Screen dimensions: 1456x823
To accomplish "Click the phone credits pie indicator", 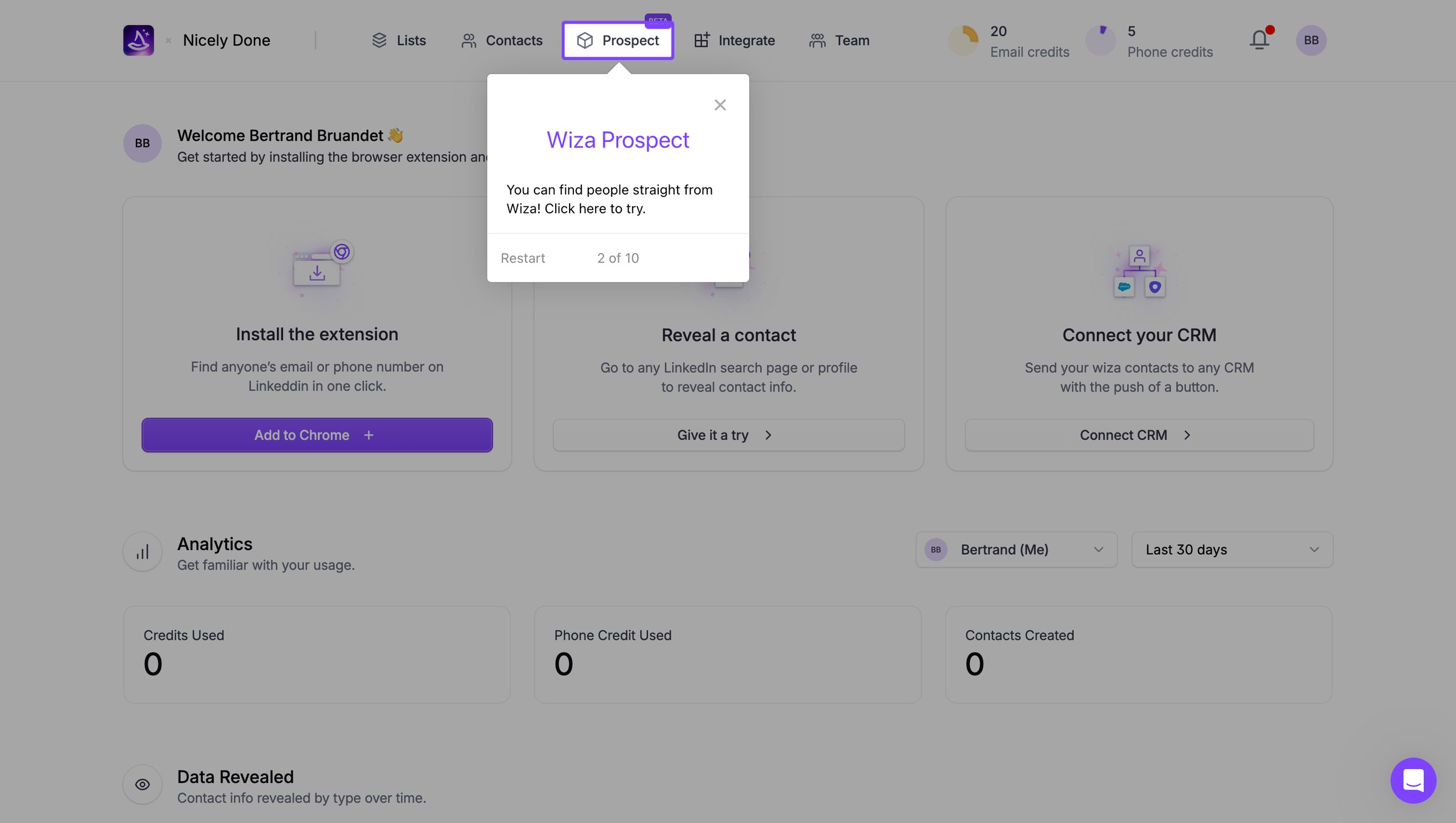I will pyautogui.click(x=1100, y=40).
